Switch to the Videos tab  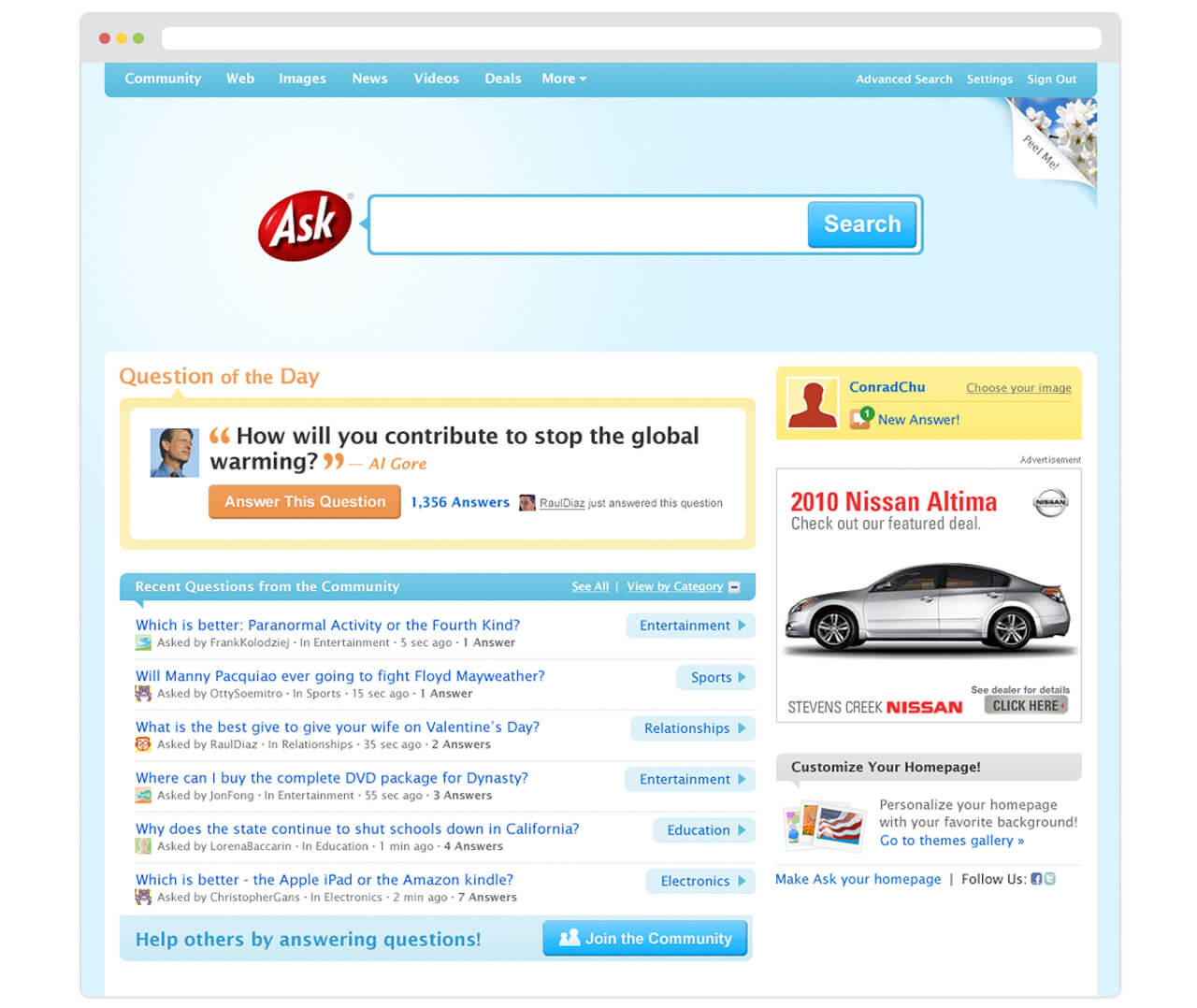pyautogui.click(x=436, y=79)
